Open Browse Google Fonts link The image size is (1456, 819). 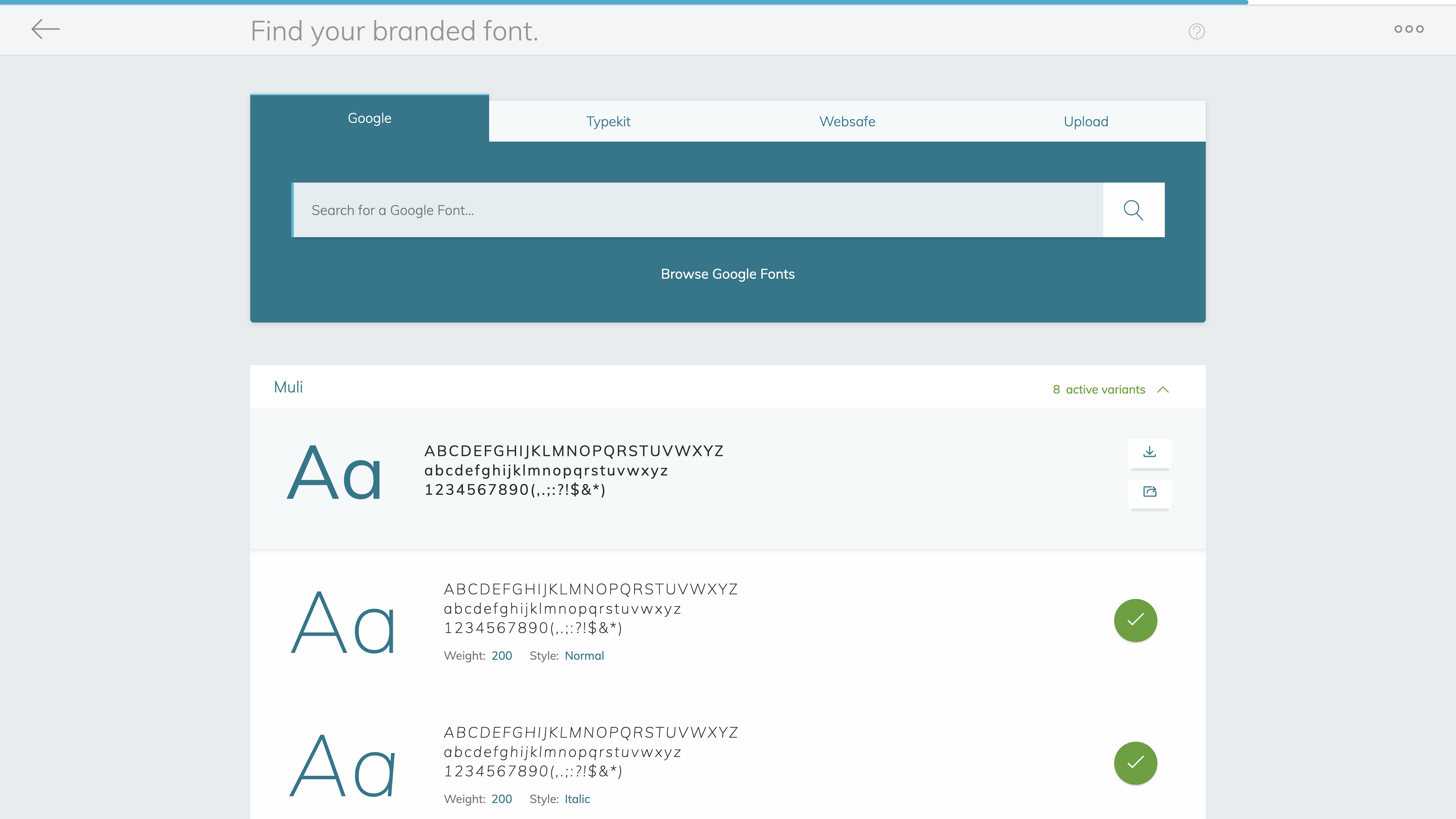coord(727,274)
